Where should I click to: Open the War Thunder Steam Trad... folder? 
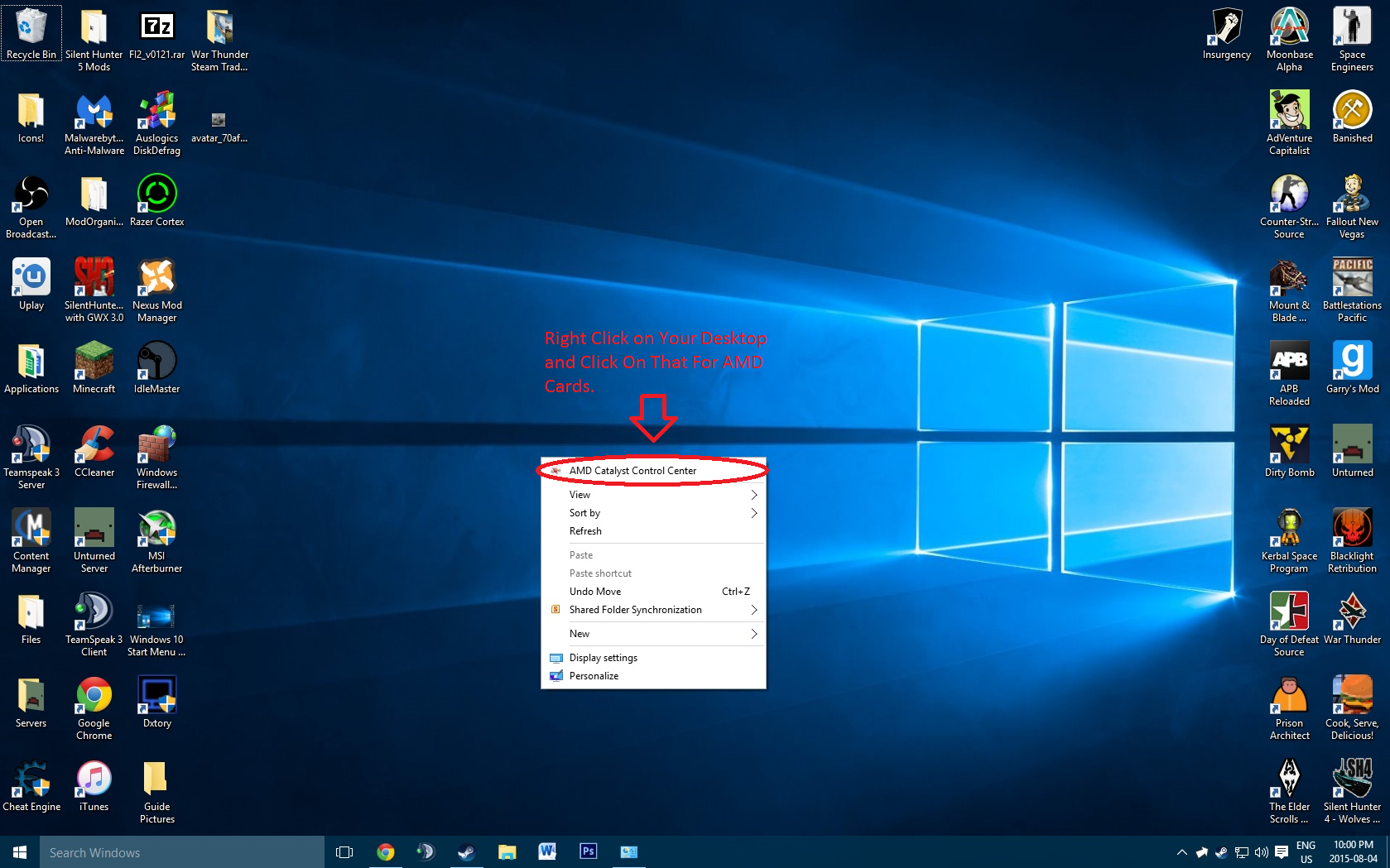219,40
